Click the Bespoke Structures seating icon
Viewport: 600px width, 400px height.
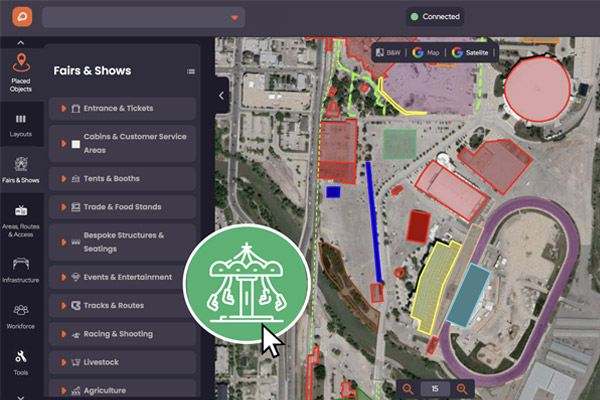[76, 242]
